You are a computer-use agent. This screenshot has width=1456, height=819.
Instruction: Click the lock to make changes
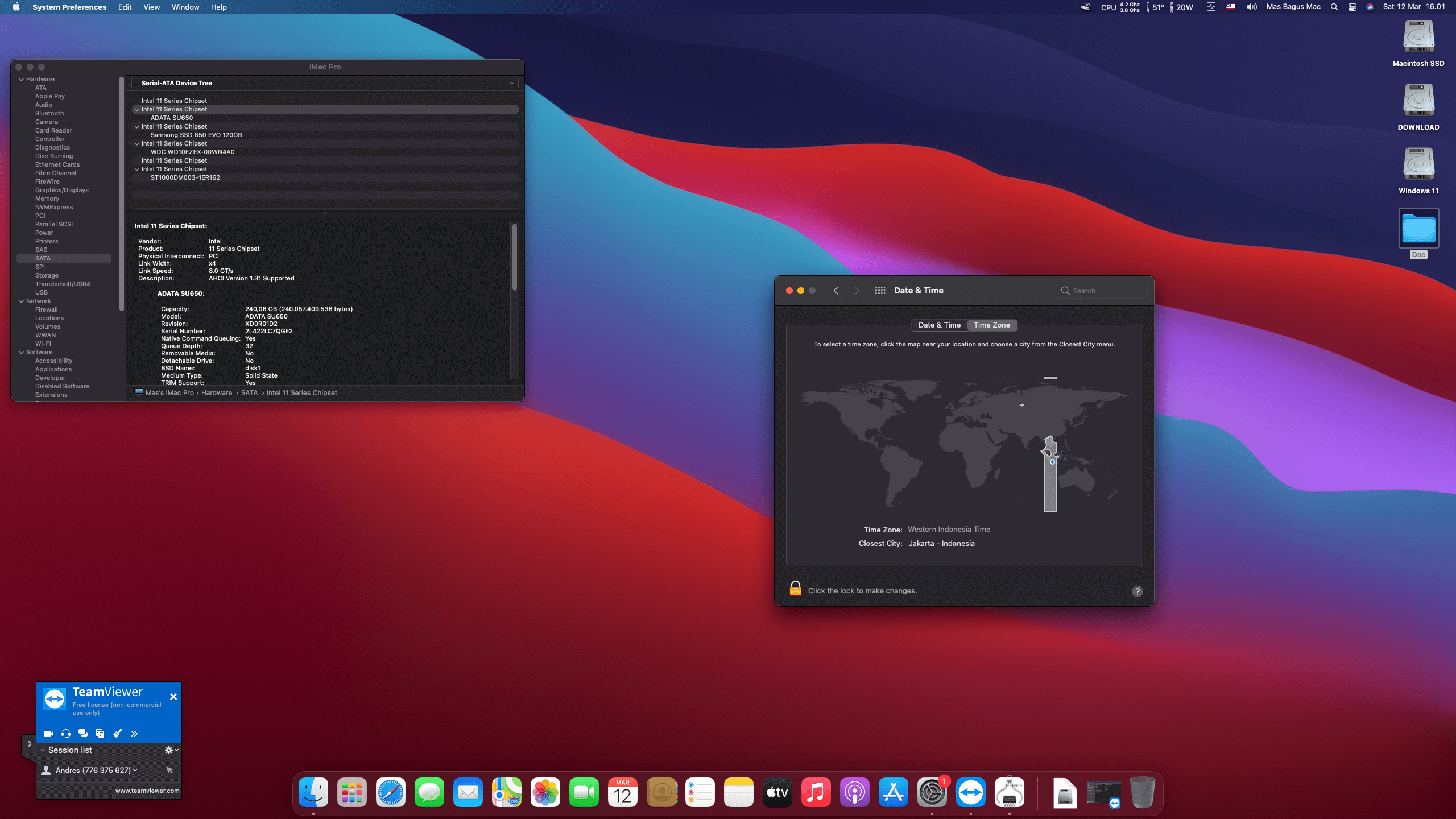795,589
